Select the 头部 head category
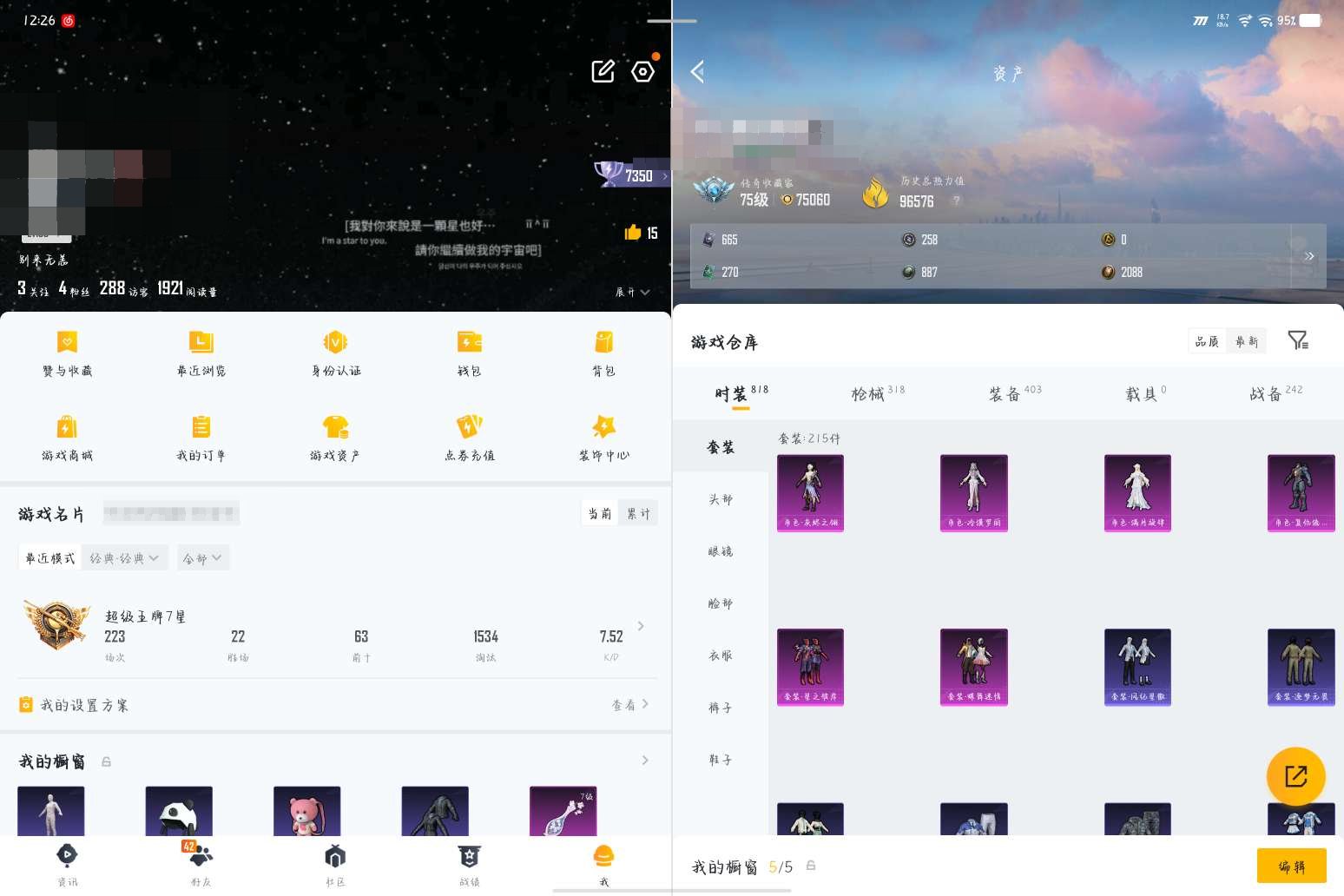The image size is (1344, 896). [721, 499]
